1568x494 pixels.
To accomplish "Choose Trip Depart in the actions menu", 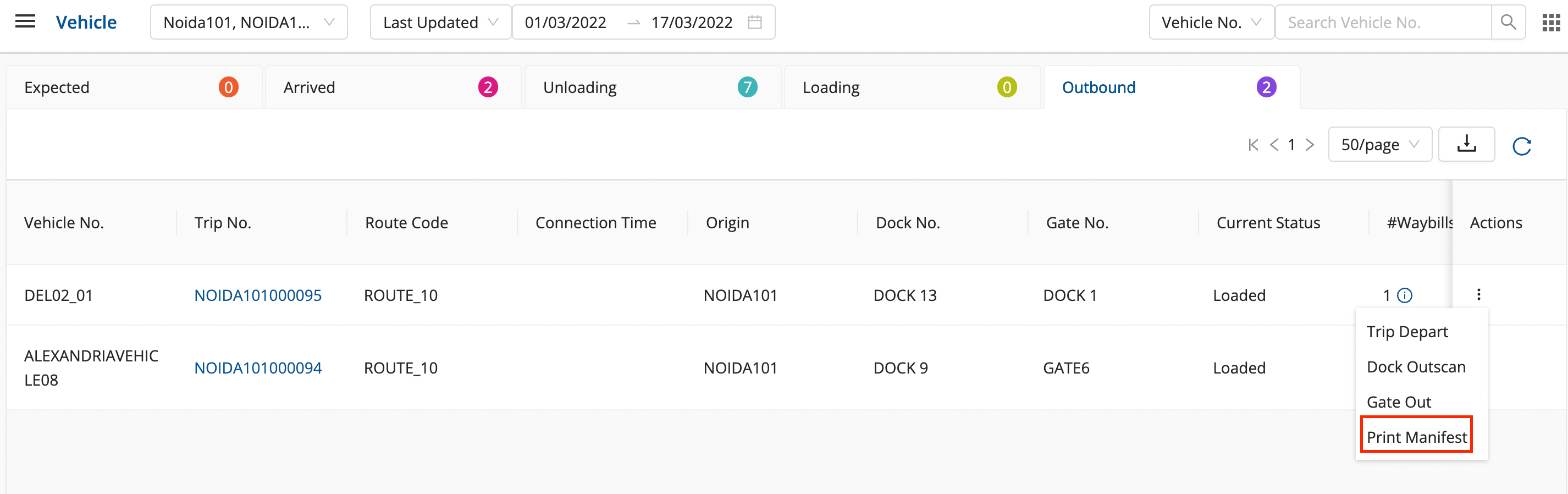I will click(1407, 332).
